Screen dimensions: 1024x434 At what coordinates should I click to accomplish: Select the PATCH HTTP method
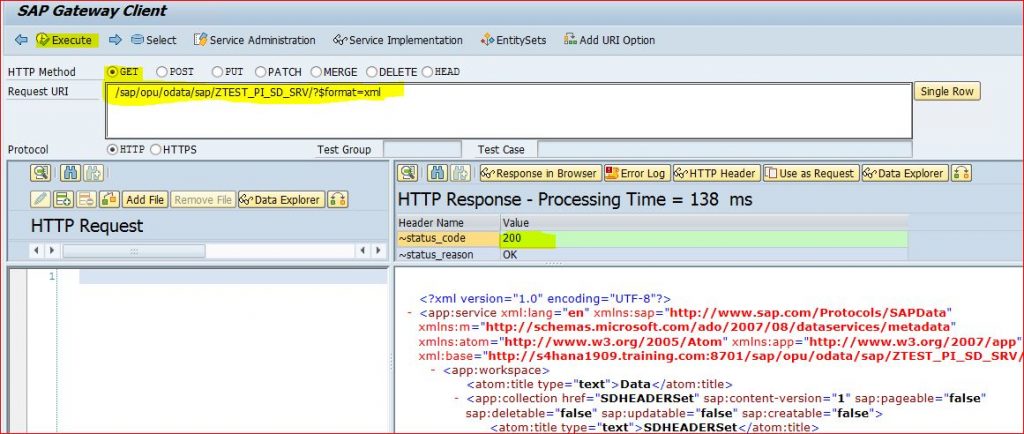[261, 72]
